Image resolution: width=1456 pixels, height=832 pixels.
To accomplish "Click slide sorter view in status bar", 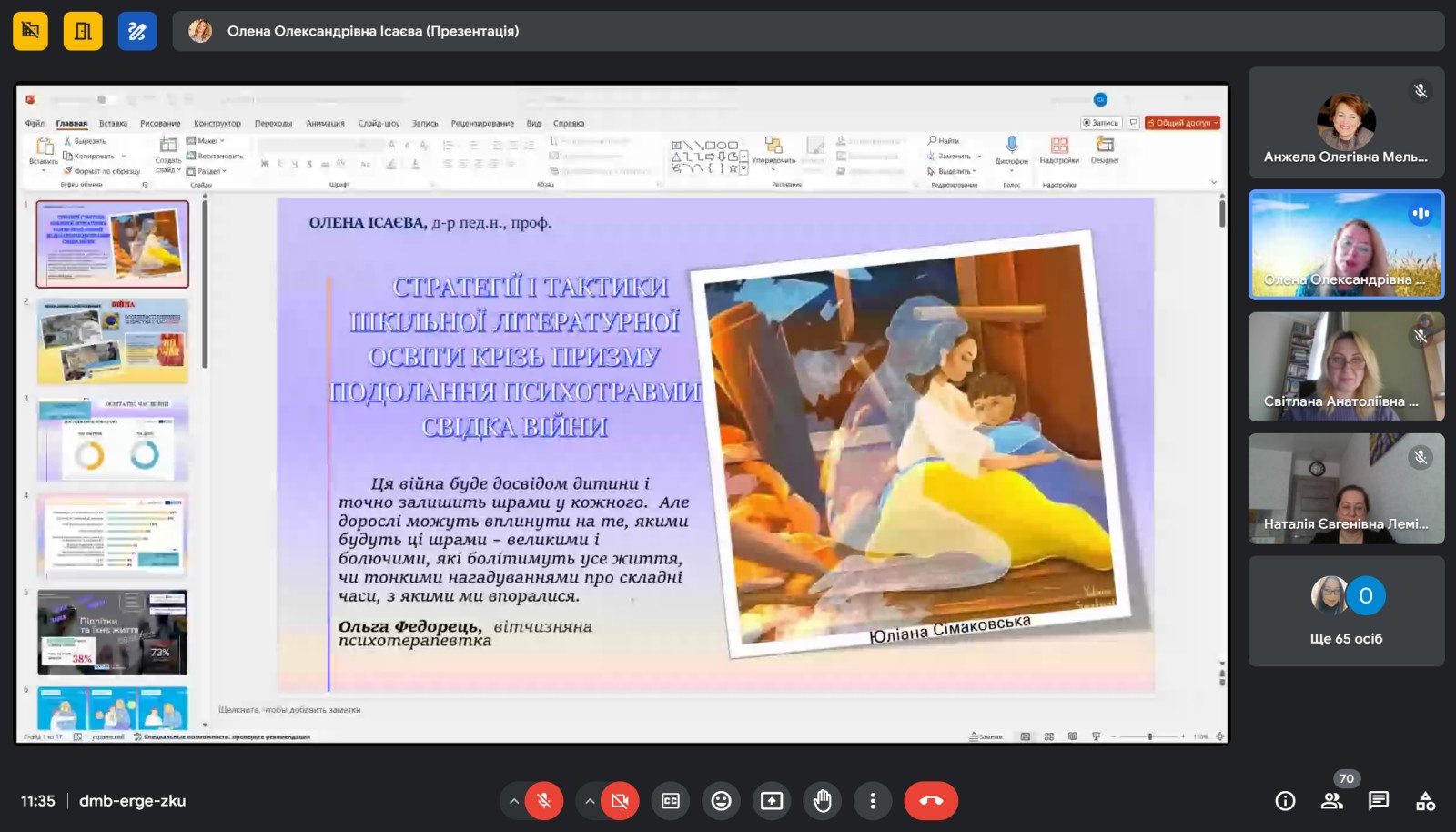I will (x=1049, y=736).
